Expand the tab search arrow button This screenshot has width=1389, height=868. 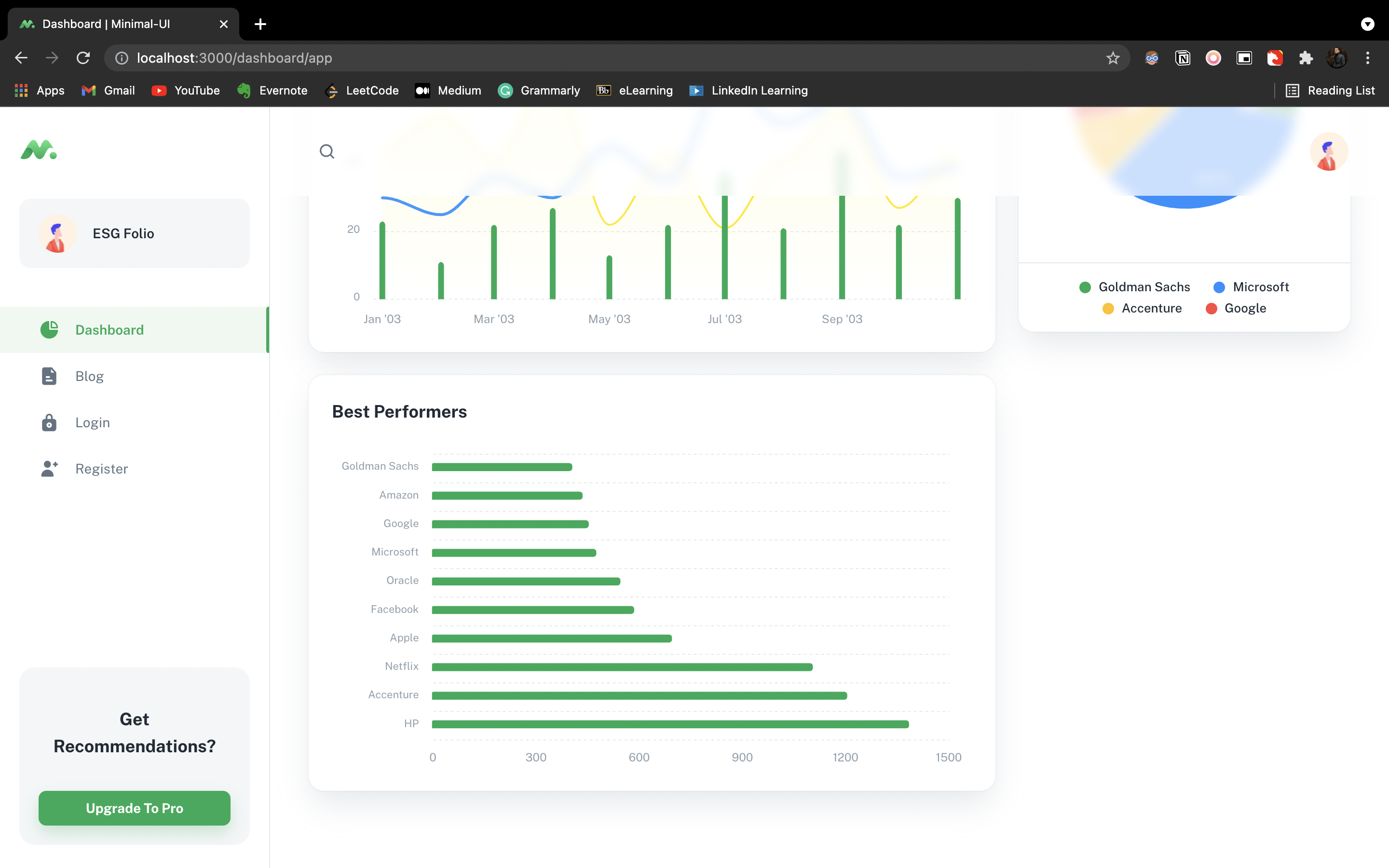coord(1367,24)
